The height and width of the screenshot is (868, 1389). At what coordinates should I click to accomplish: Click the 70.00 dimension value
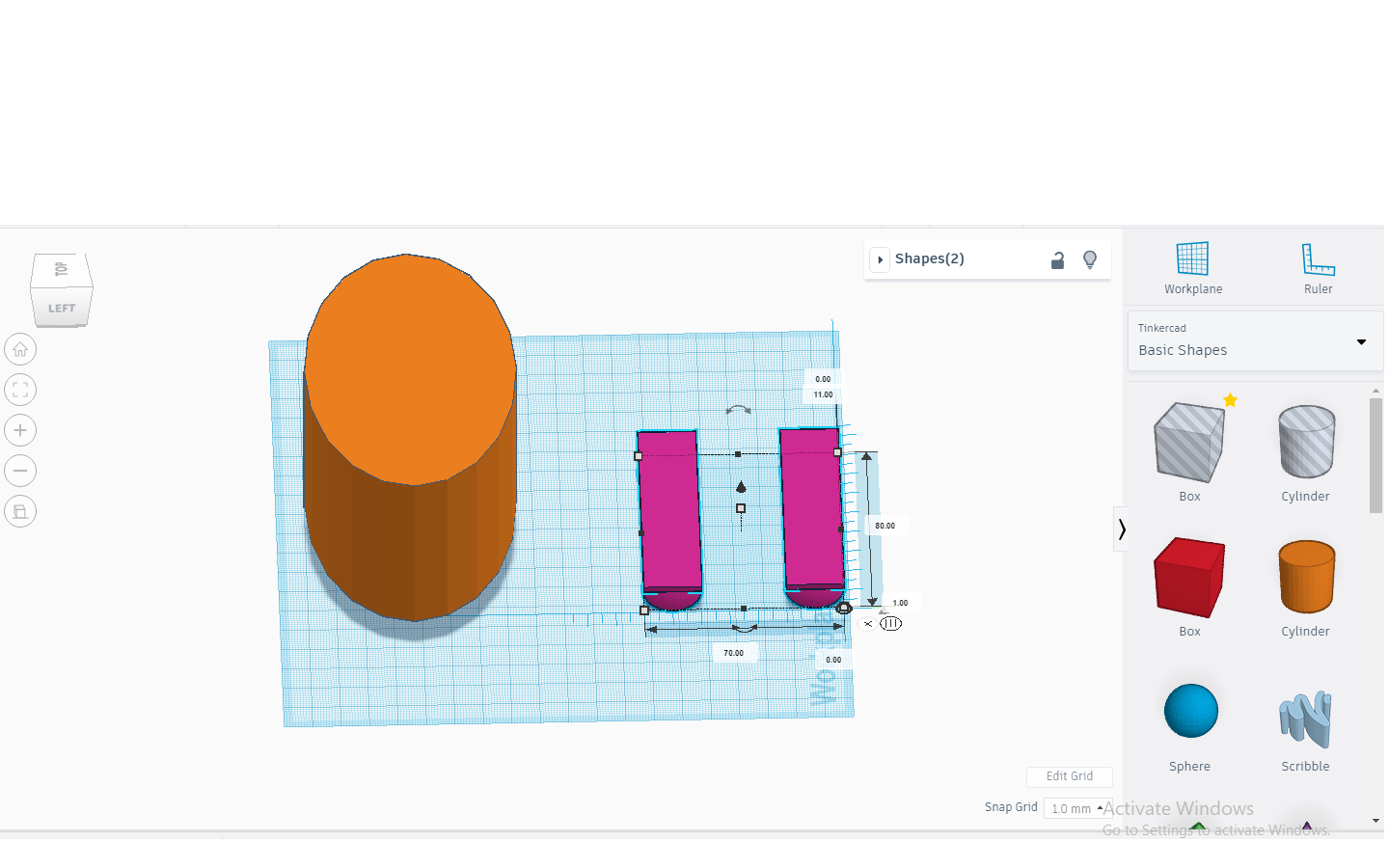(733, 653)
